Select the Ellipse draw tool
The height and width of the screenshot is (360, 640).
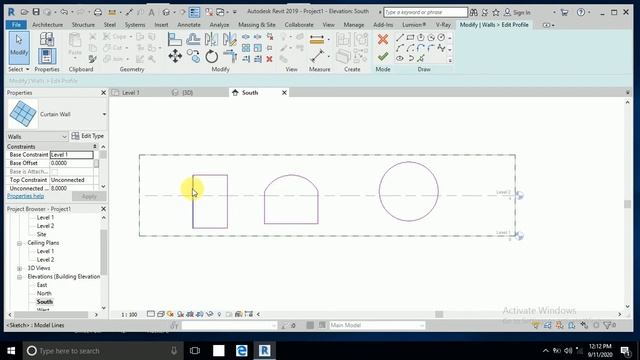click(400, 58)
